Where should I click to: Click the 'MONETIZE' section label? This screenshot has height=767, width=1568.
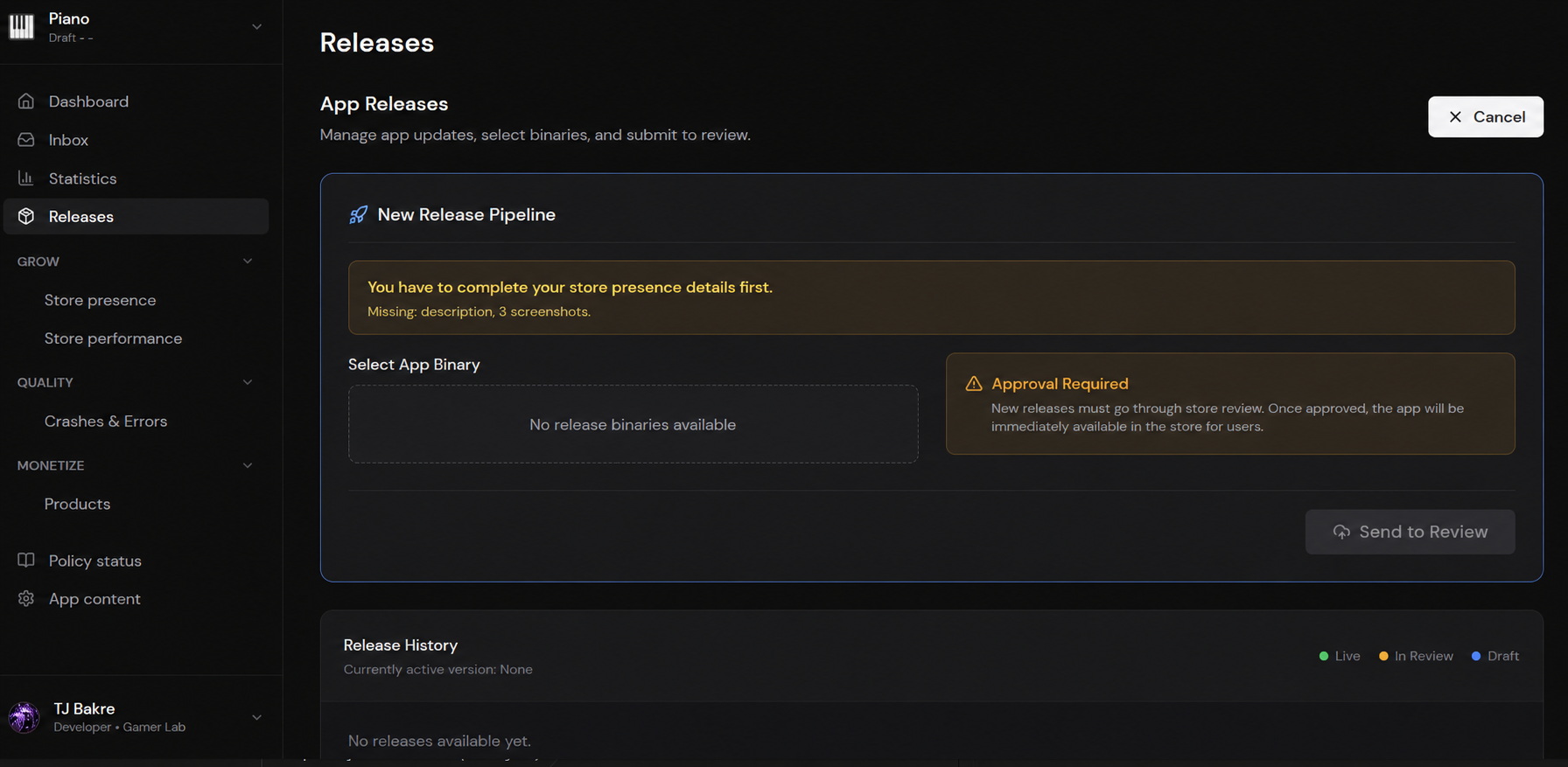tap(51, 465)
